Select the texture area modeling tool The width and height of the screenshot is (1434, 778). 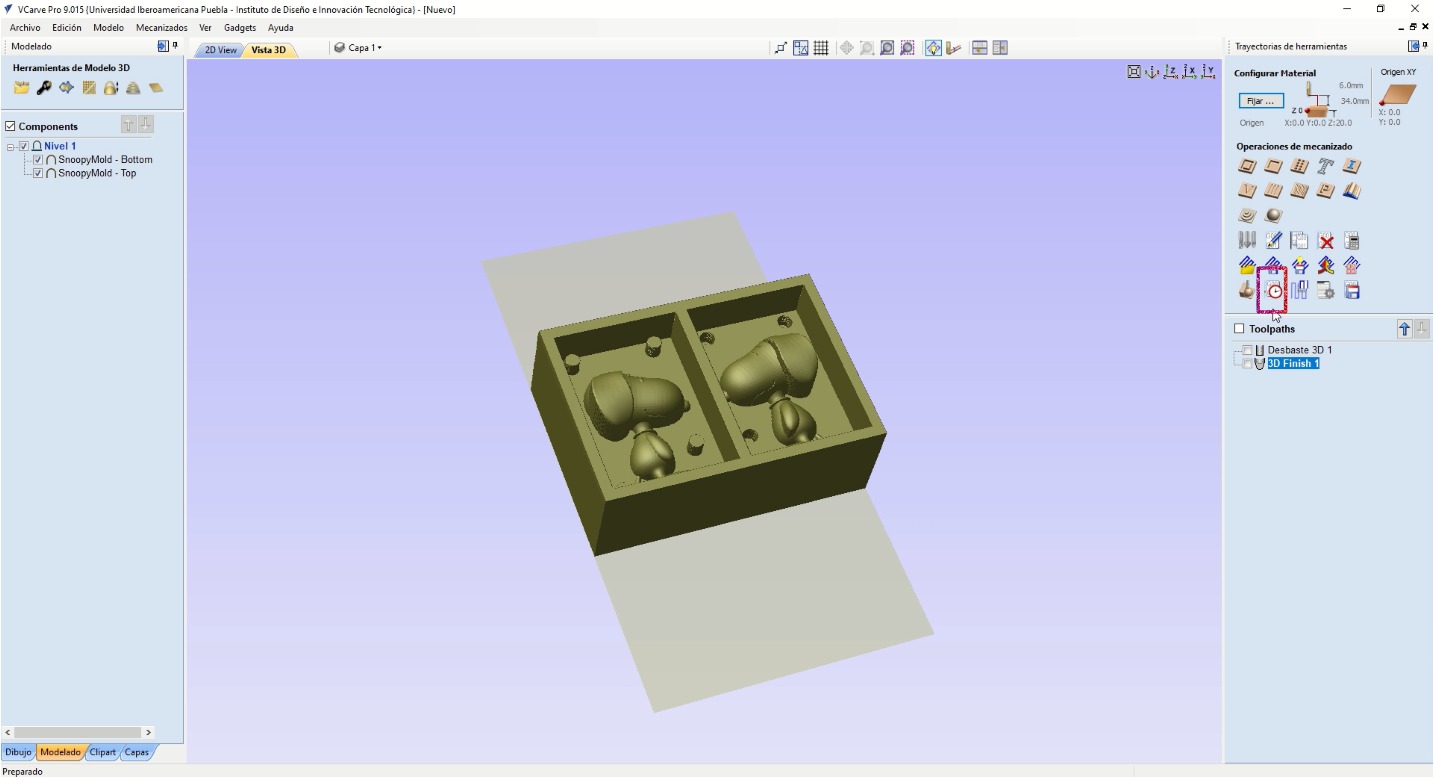click(89, 88)
